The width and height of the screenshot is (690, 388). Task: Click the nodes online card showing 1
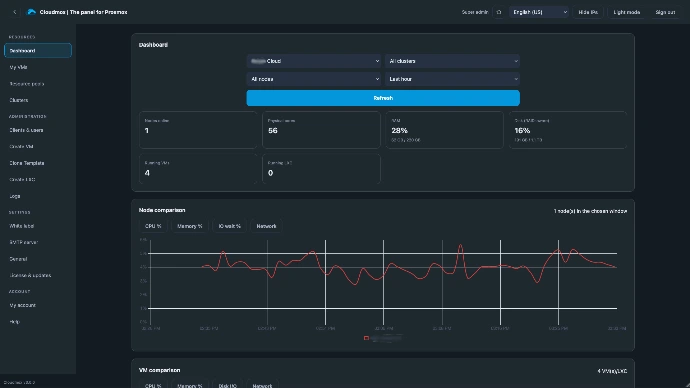[x=198, y=130]
